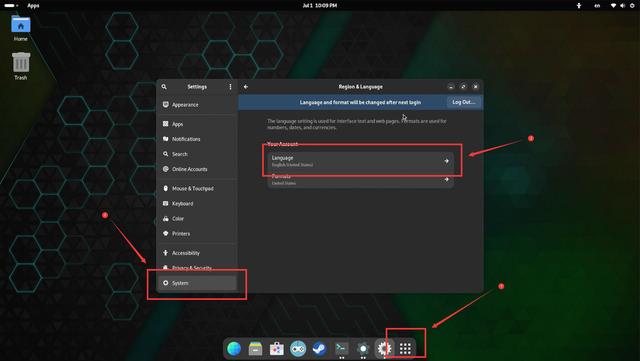This screenshot has width=640, height=361.
Task: Open the software store bag dock icon
Action: click(277, 349)
